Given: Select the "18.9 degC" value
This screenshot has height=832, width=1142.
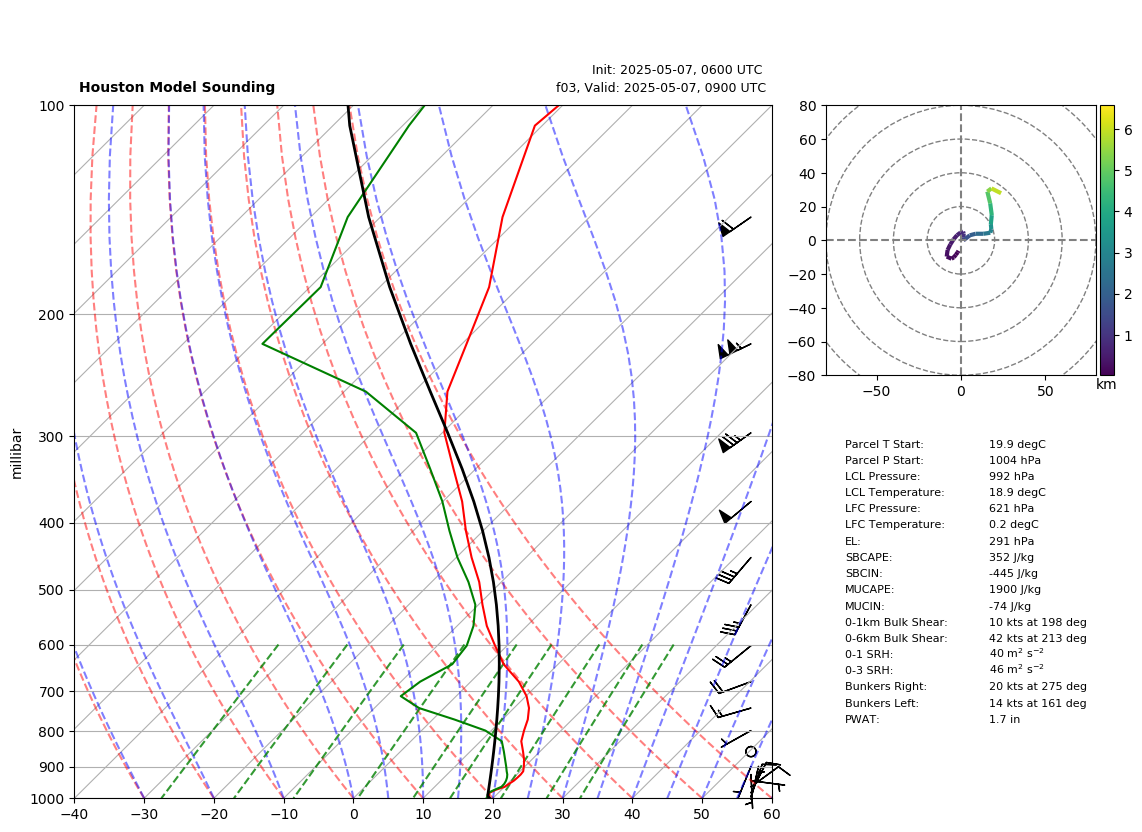Looking at the screenshot, I should 1017,492.
